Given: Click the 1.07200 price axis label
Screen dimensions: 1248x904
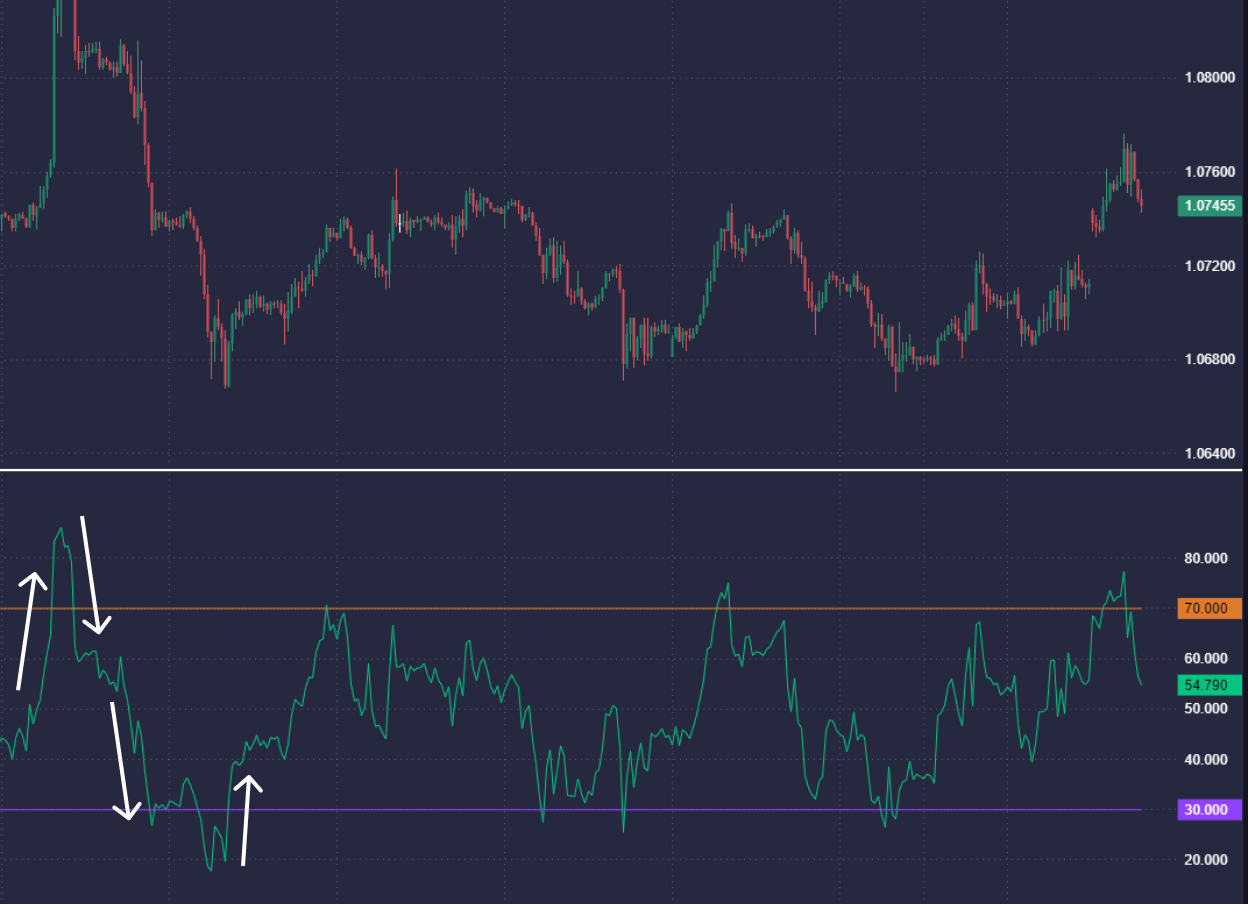Looking at the screenshot, I should point(1210,266).
